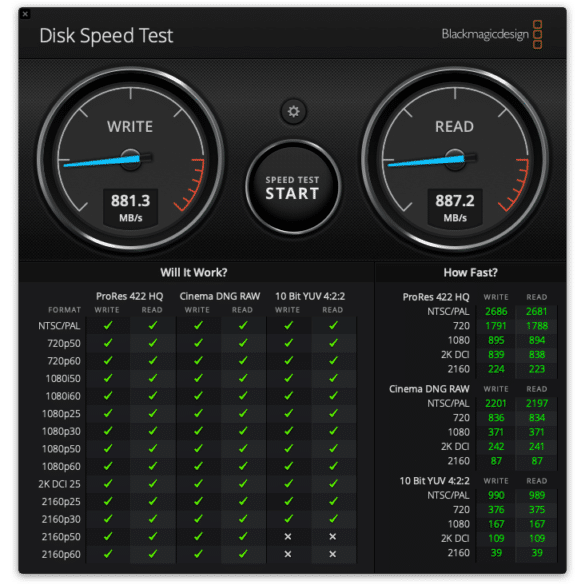Click the 2160p30 format row label

point(61,519)
